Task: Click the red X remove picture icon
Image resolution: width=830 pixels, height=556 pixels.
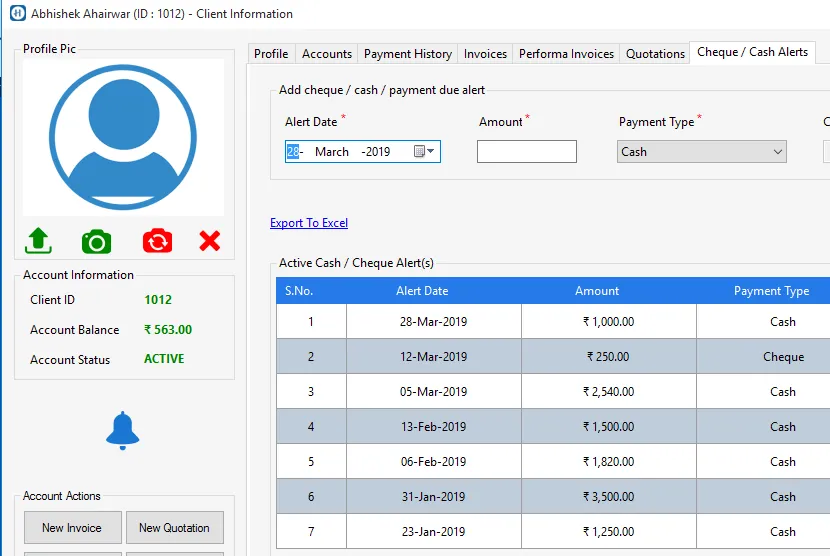Action: (210, 241)
